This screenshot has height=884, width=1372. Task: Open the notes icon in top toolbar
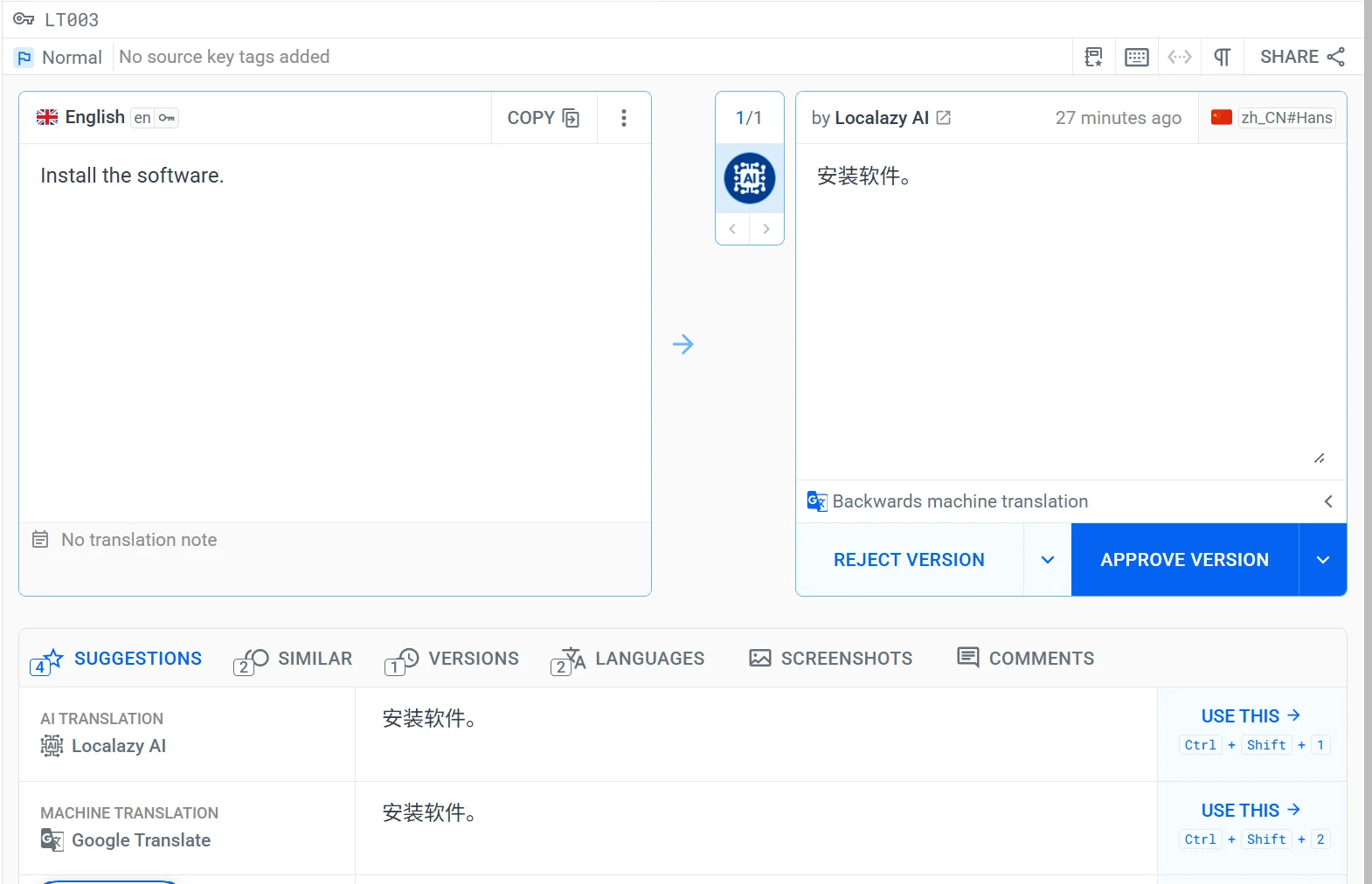1093,57
